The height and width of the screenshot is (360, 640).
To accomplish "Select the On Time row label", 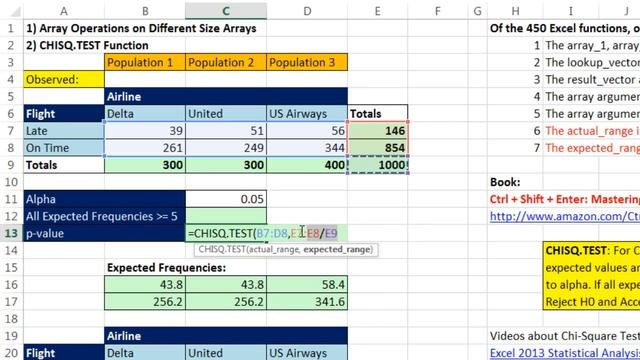I will coord(64,148).
